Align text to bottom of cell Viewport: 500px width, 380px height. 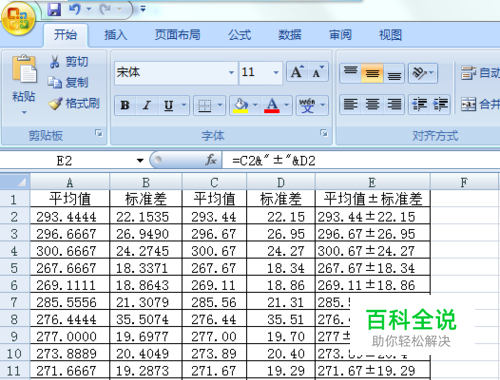(394, 73)
